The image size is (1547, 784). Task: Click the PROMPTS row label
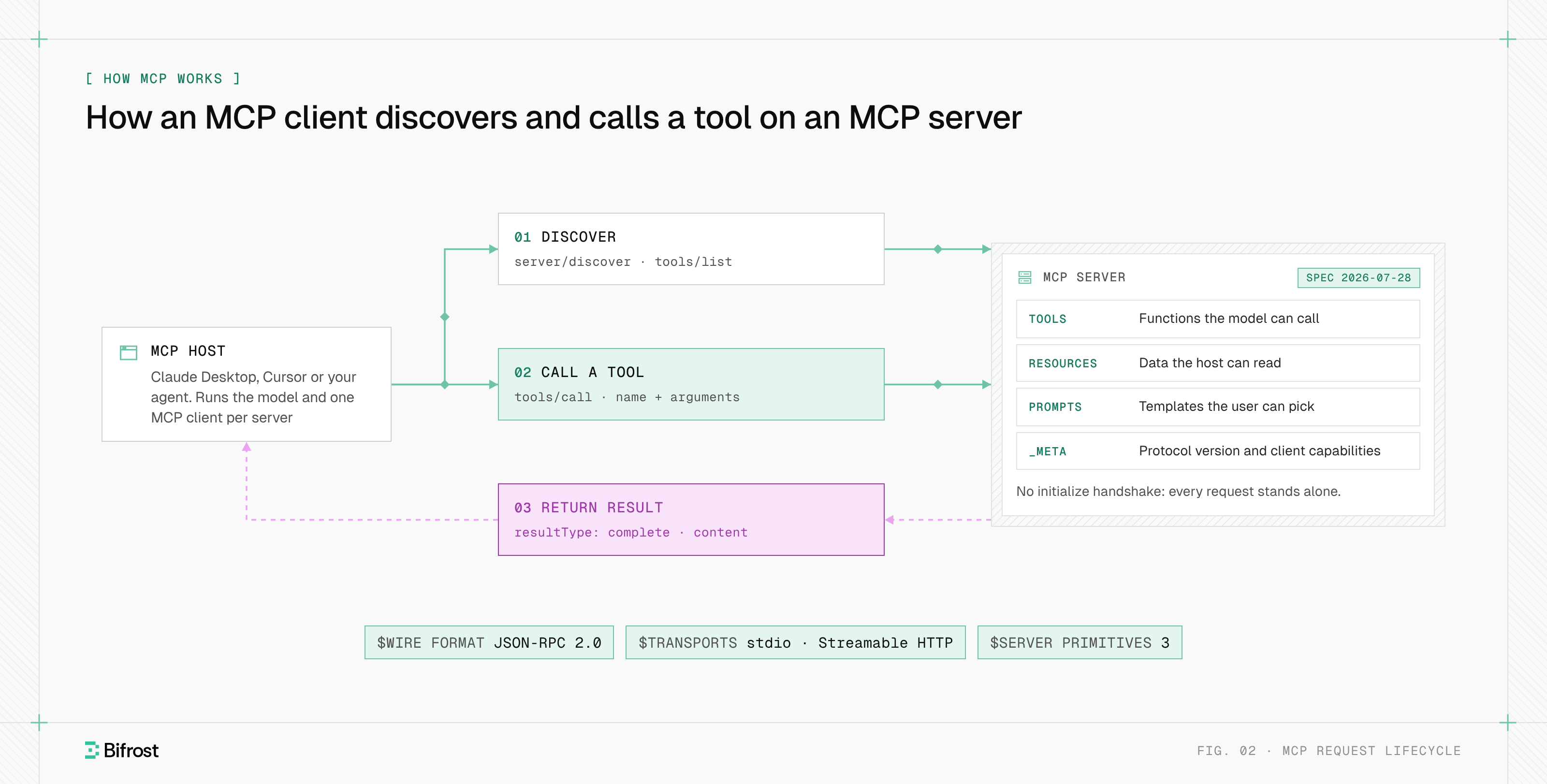pos(1054,407)
